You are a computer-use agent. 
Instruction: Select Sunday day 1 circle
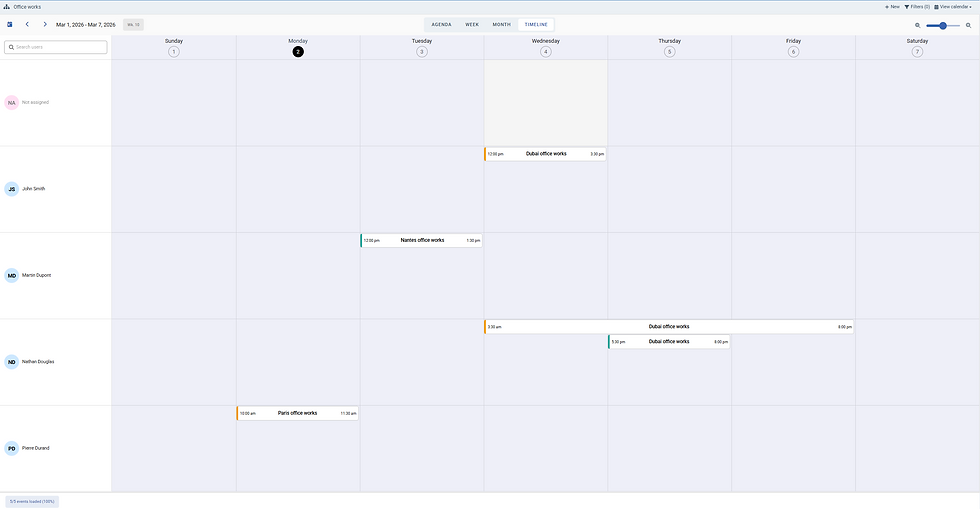[x=174, y=52]
